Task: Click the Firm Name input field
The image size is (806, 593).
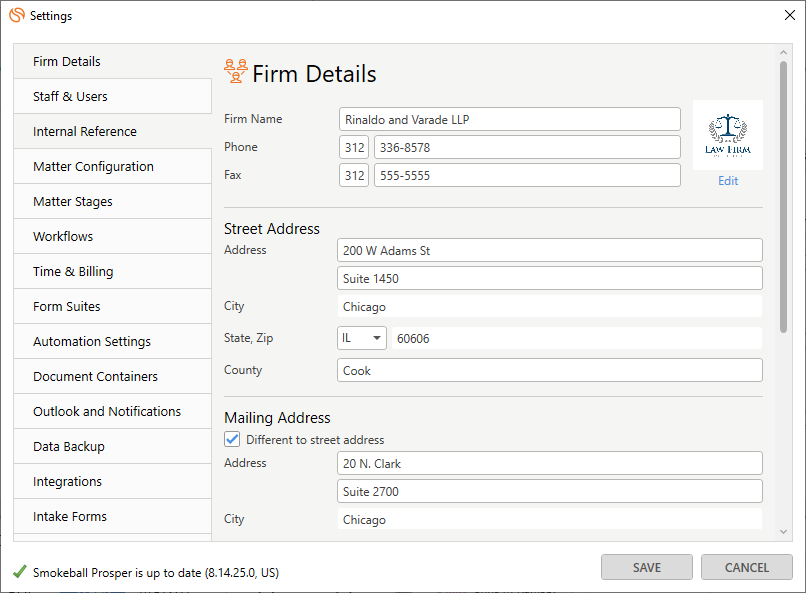Action: click(x=510, y=119)
